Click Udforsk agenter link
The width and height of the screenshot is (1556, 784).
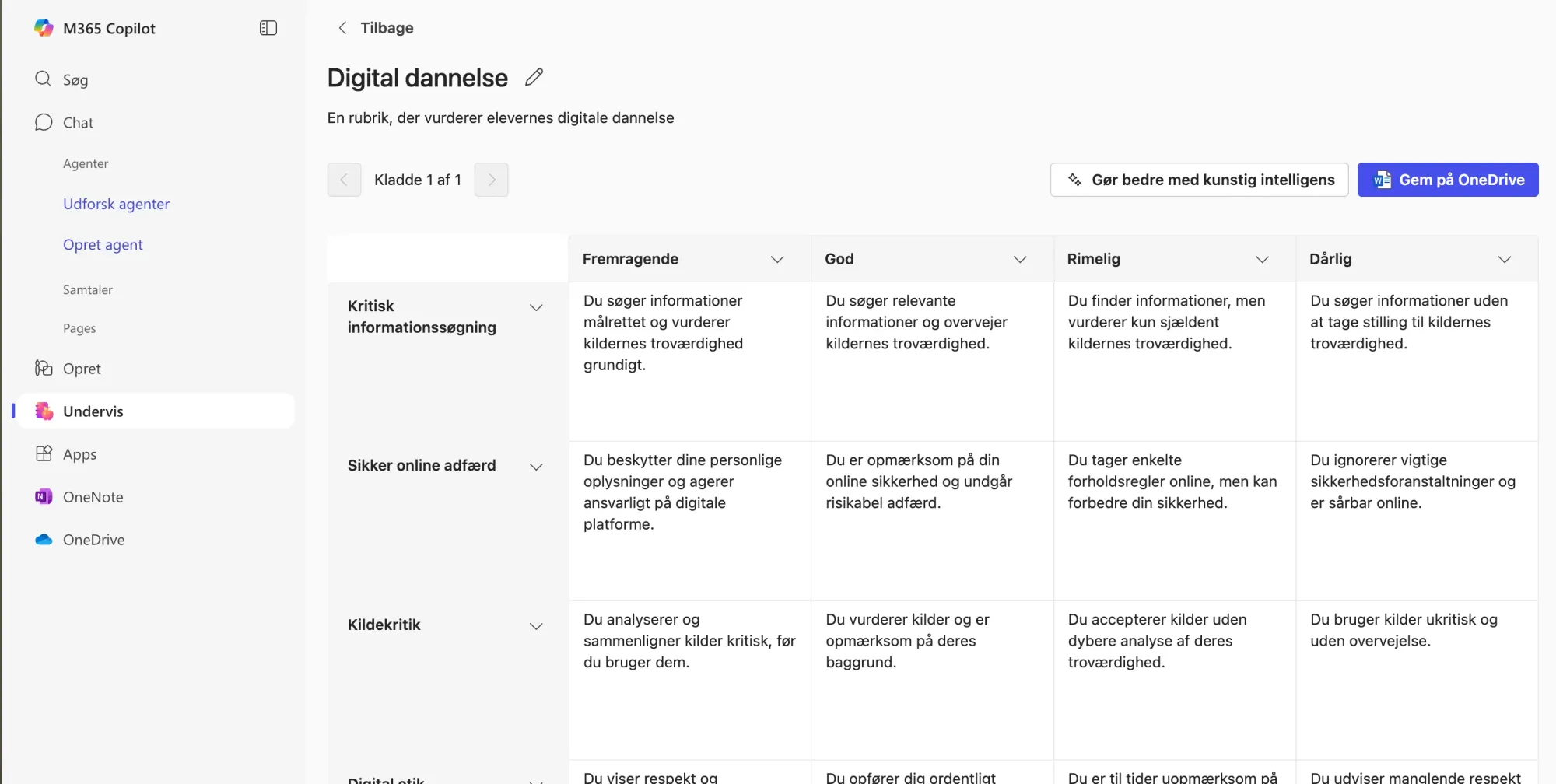click(x=116, y=204)
